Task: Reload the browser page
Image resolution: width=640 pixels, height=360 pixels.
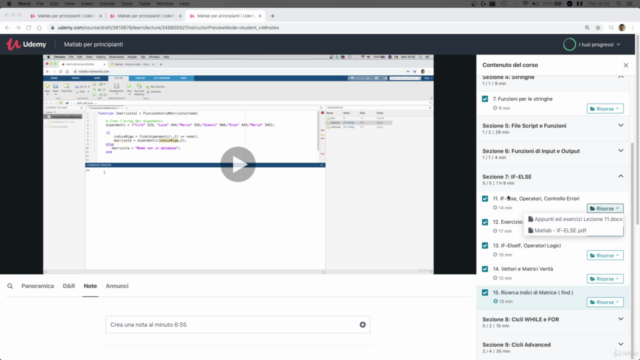Action: pyautogui.click(x=29, y=28)
